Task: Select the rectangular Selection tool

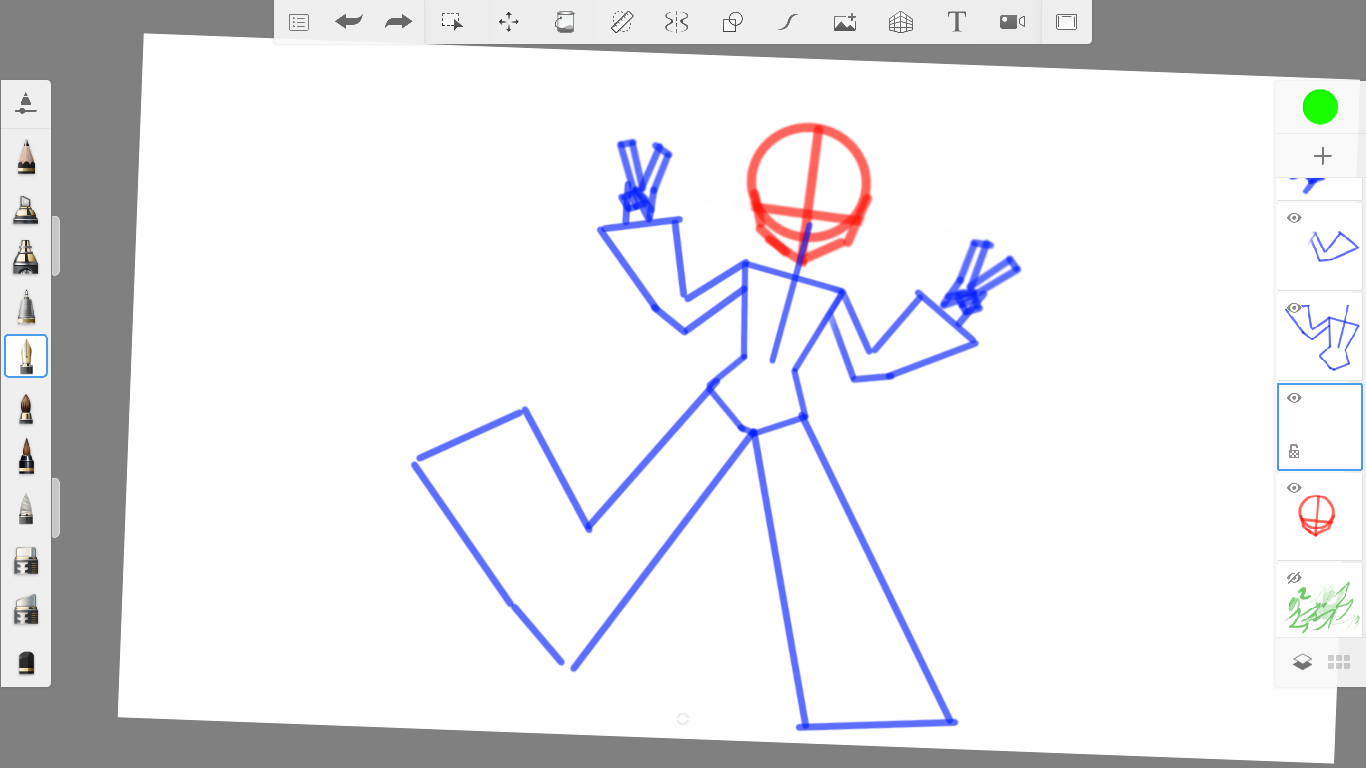Action: [x=452, y=22]
